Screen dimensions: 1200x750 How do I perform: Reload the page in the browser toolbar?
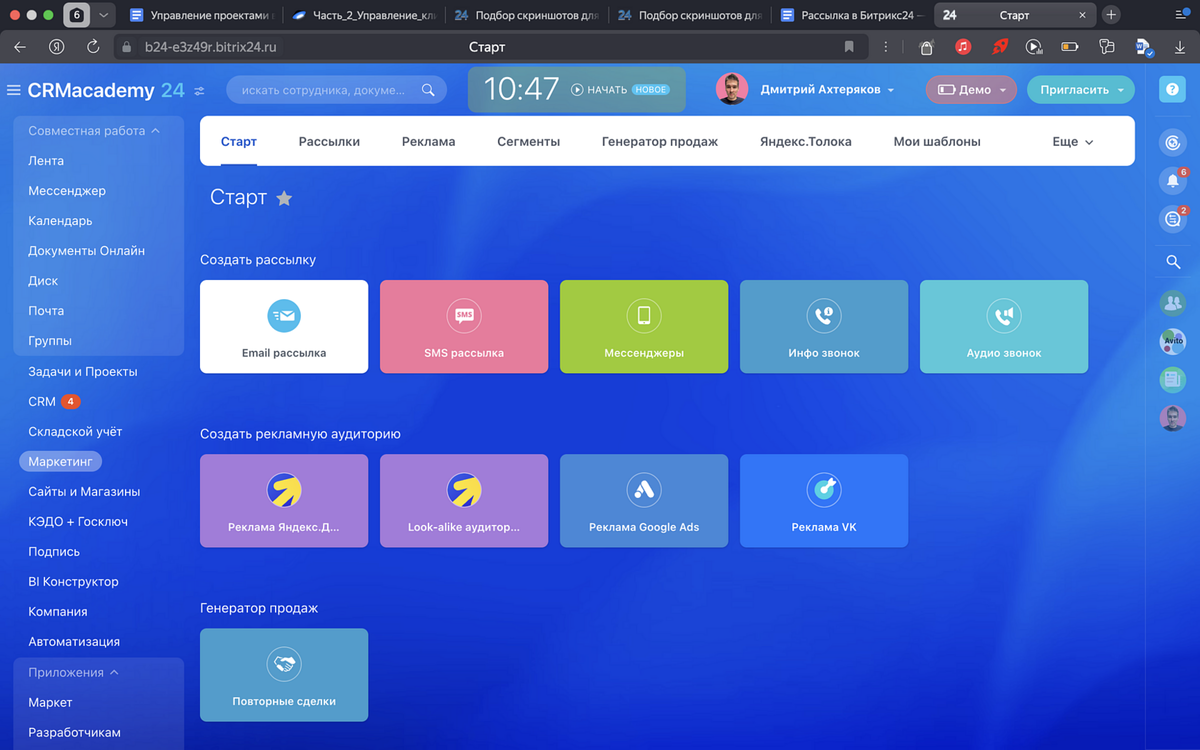[93, 47]
